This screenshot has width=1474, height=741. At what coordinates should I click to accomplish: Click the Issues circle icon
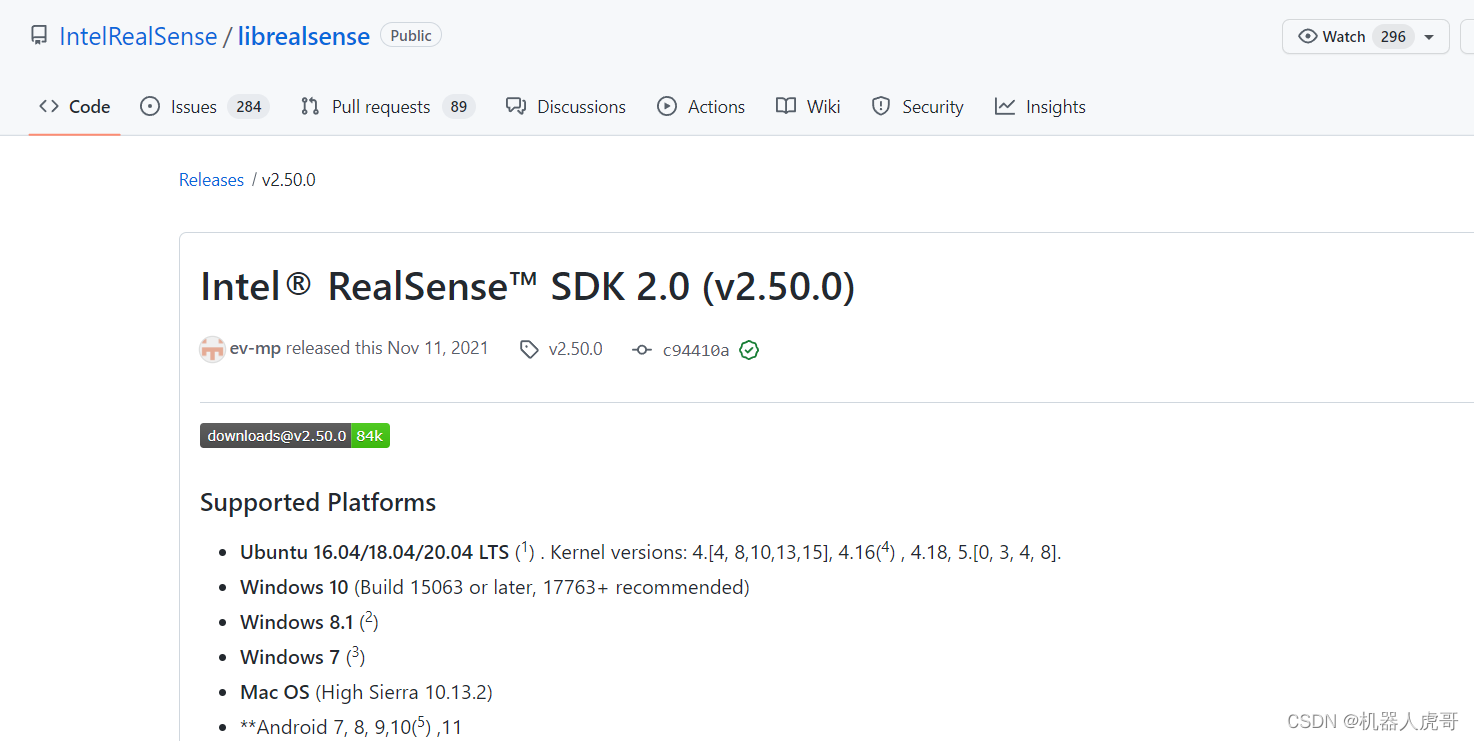(150, 106)
